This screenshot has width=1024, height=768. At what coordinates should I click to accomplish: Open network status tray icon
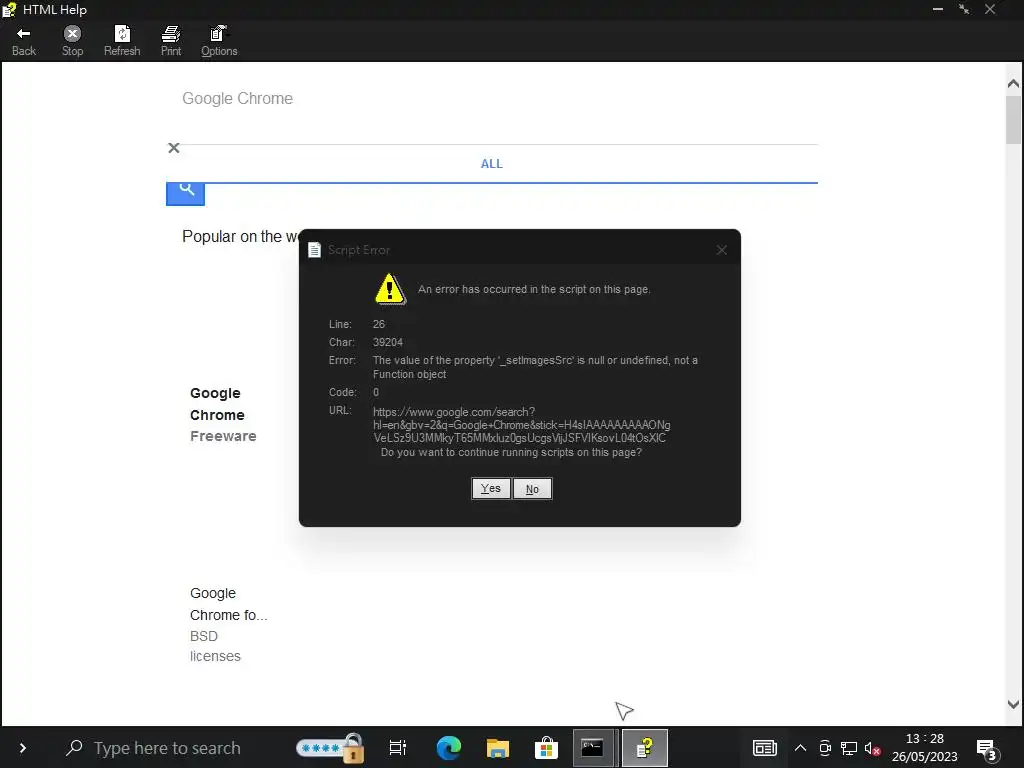[x=849, y=748]
